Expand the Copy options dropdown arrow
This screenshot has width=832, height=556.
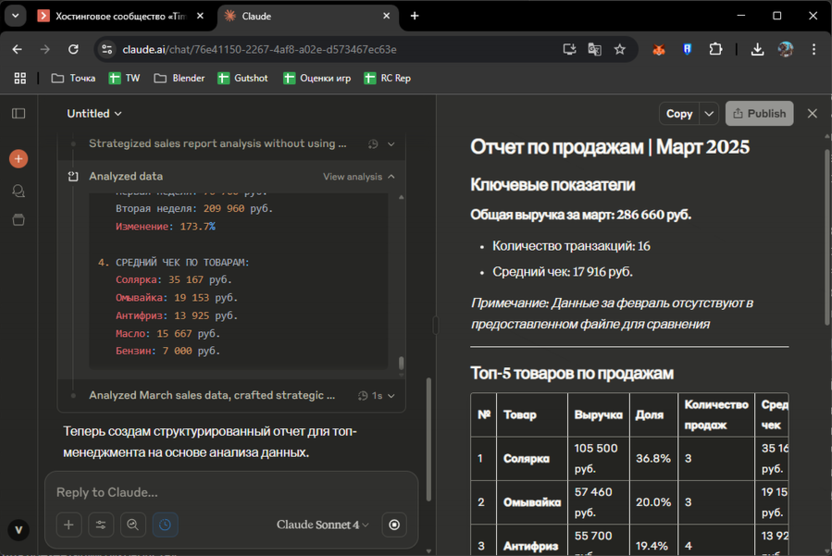click(709, 114)
